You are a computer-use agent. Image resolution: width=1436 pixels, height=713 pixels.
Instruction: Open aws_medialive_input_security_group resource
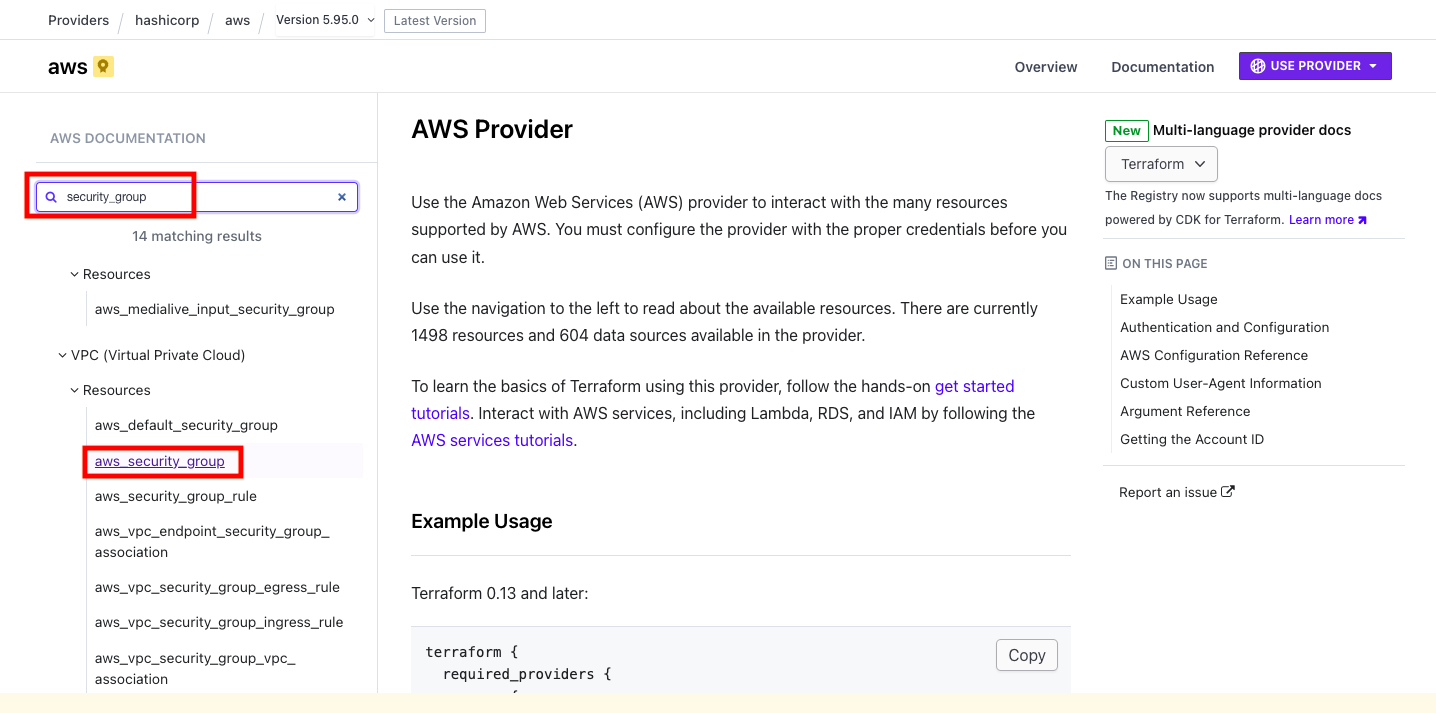[215, 309]
